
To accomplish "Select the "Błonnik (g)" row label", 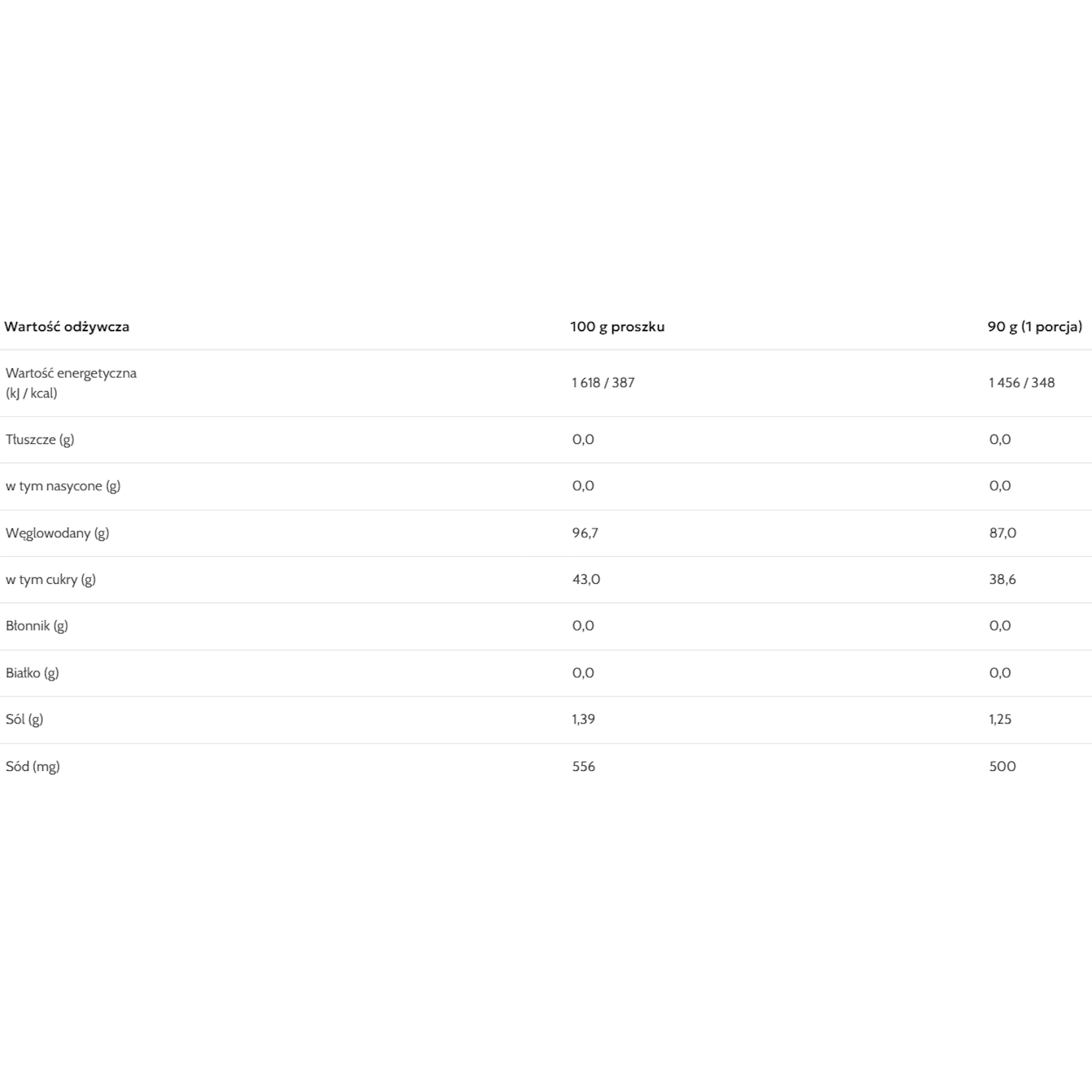I will [x=36, y=626].
